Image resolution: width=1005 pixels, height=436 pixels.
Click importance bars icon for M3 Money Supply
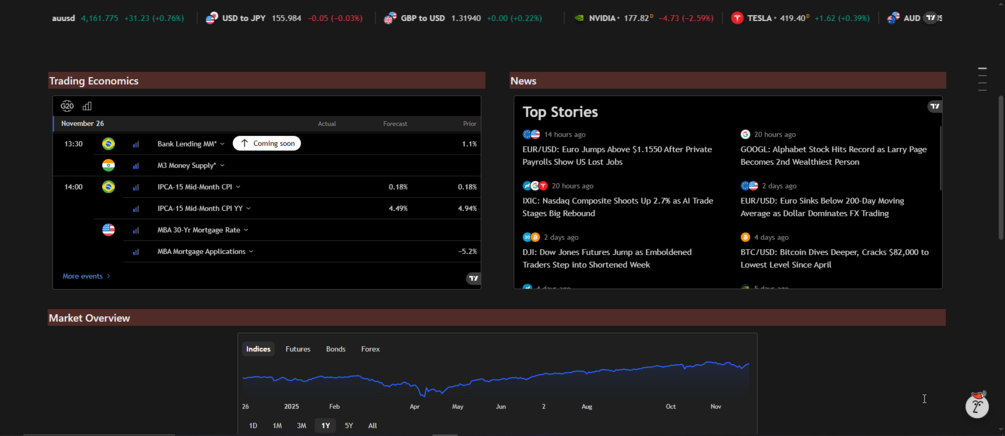point(136,166)
